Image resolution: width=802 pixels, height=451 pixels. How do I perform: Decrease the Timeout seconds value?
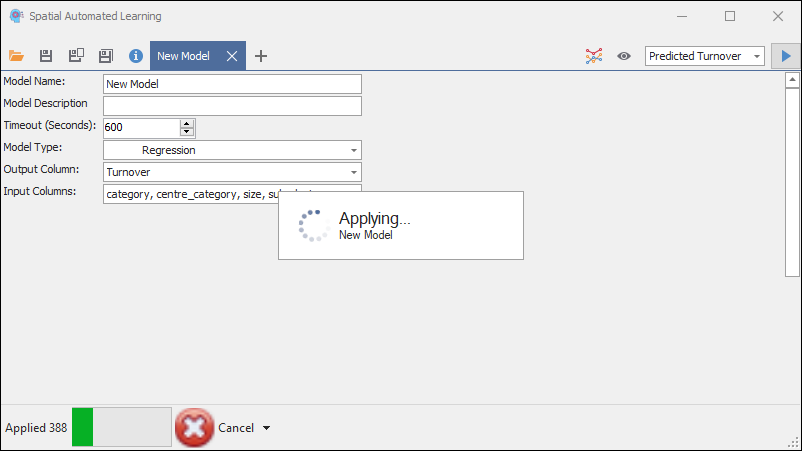[186, 132]
